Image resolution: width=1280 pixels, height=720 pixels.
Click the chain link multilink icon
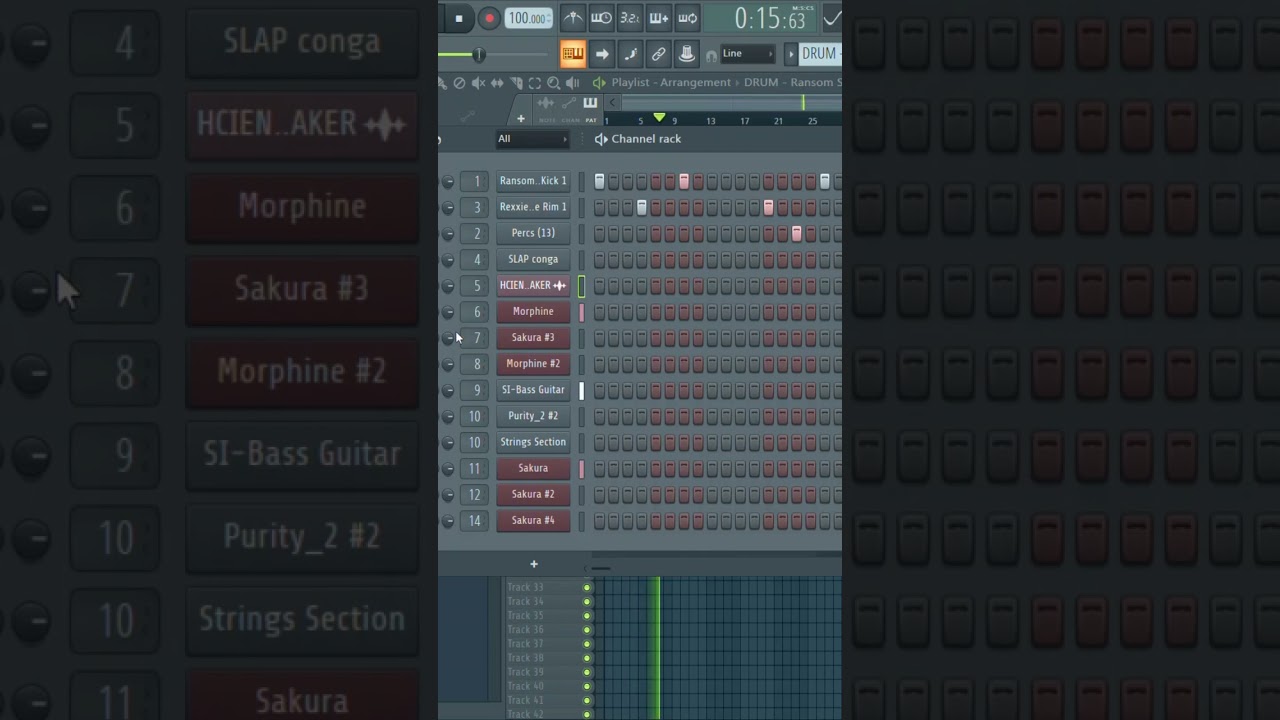tap(658, 54)
